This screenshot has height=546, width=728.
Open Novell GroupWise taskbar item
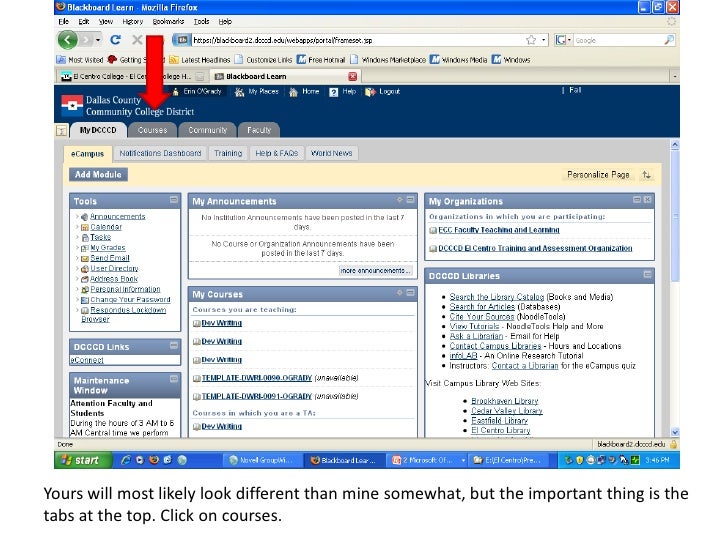pyautogui.click(x=262, y=460)
